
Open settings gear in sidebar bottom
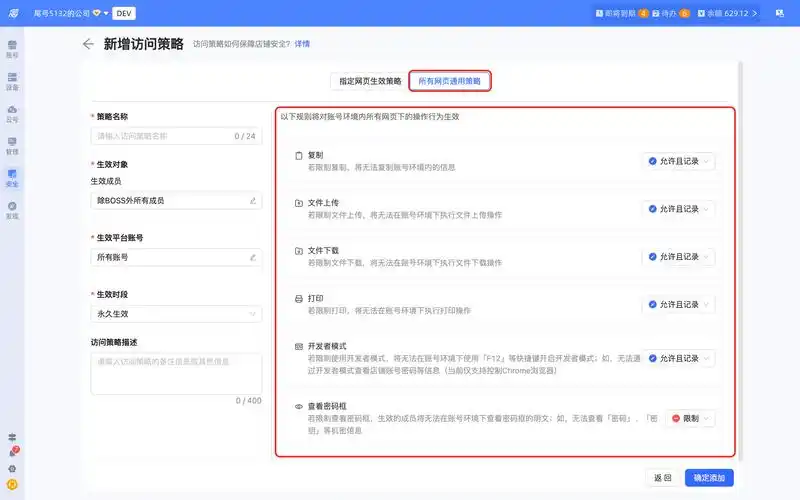pyautogui.click(x=12, y=468)
